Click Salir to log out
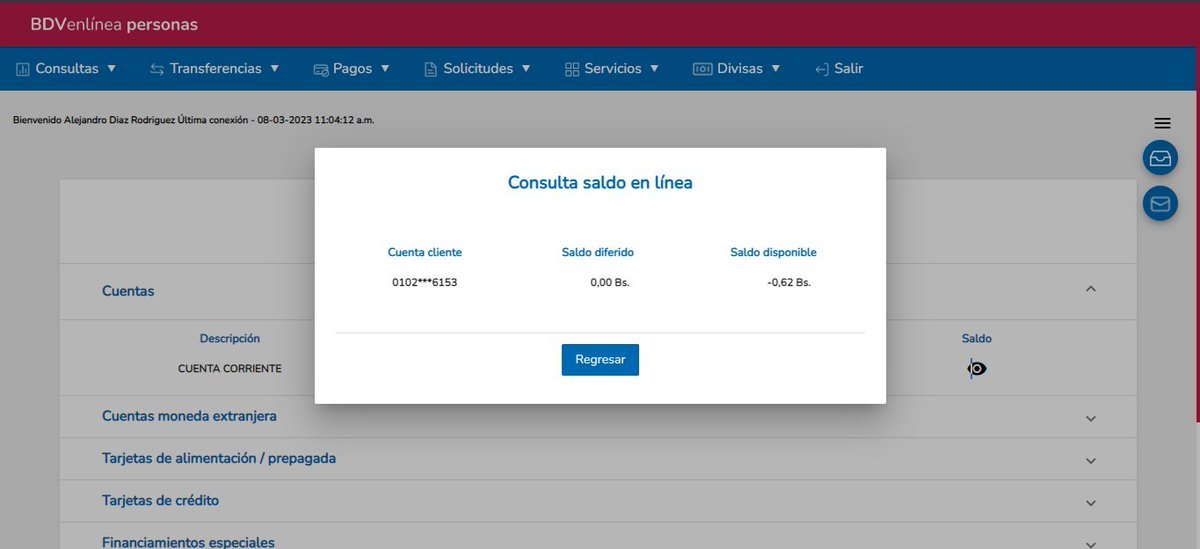This screenshot has height=549, width=1200. tap(848, 69)
